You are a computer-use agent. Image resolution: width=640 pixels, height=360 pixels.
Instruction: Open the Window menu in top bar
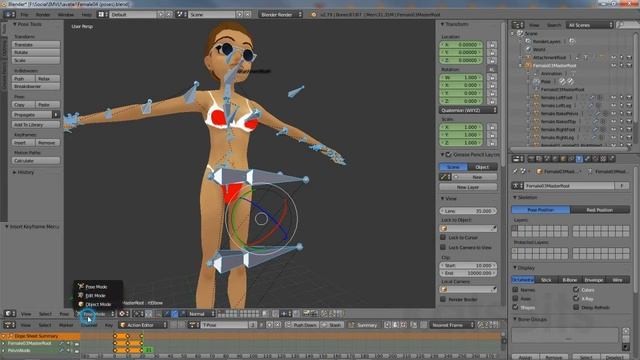coord(65,15)
